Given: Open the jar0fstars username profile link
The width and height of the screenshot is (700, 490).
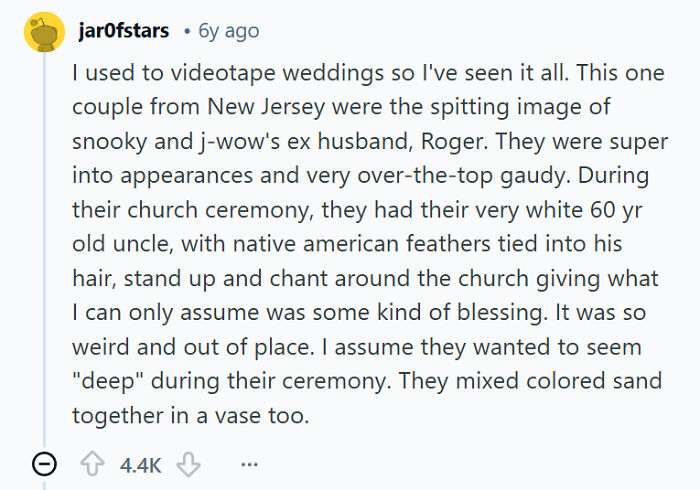Looking at the screenshot, I should click(x=123, y=31).
